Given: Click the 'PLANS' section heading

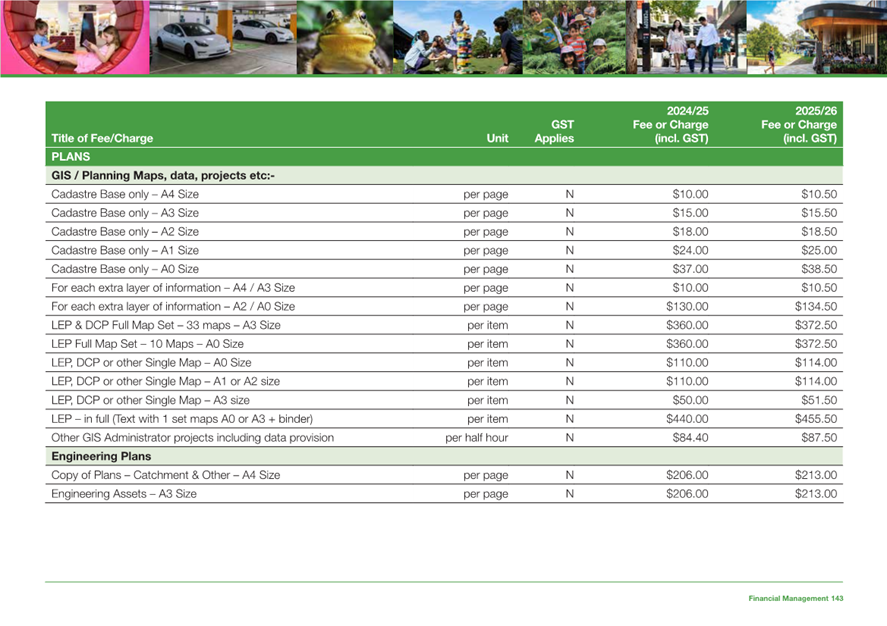Looking at the screenshot, I should (x=71, y=157).
